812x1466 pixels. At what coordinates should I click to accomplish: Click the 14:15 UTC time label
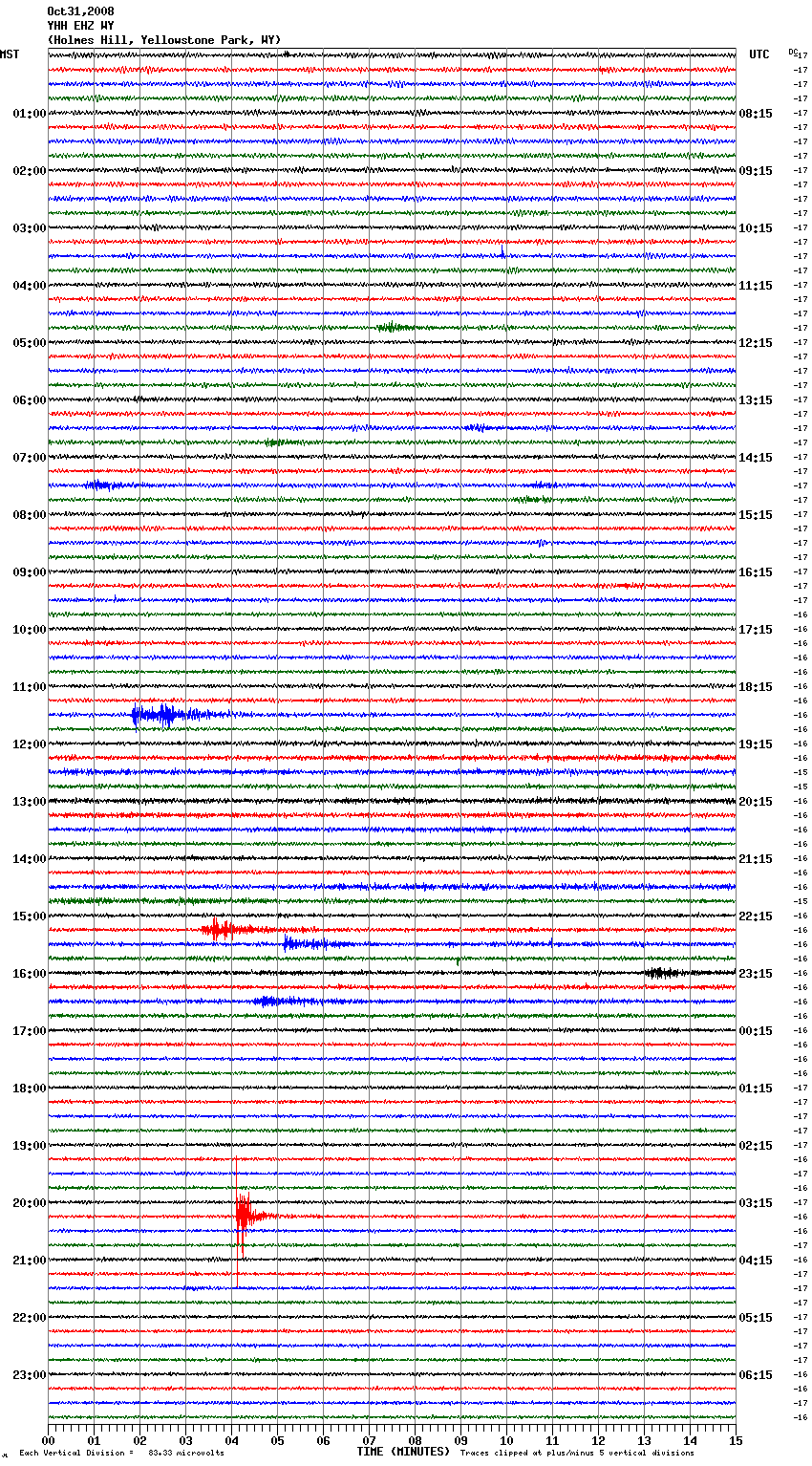point(756,458)
